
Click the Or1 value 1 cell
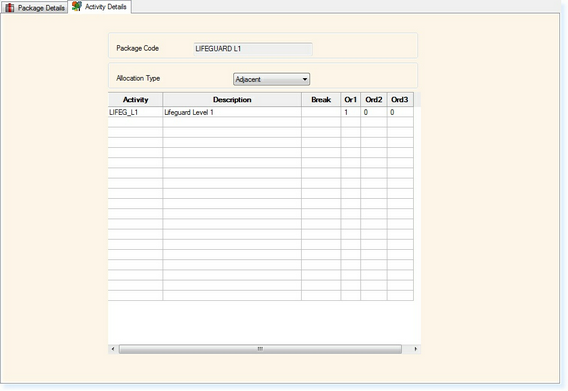350,112
